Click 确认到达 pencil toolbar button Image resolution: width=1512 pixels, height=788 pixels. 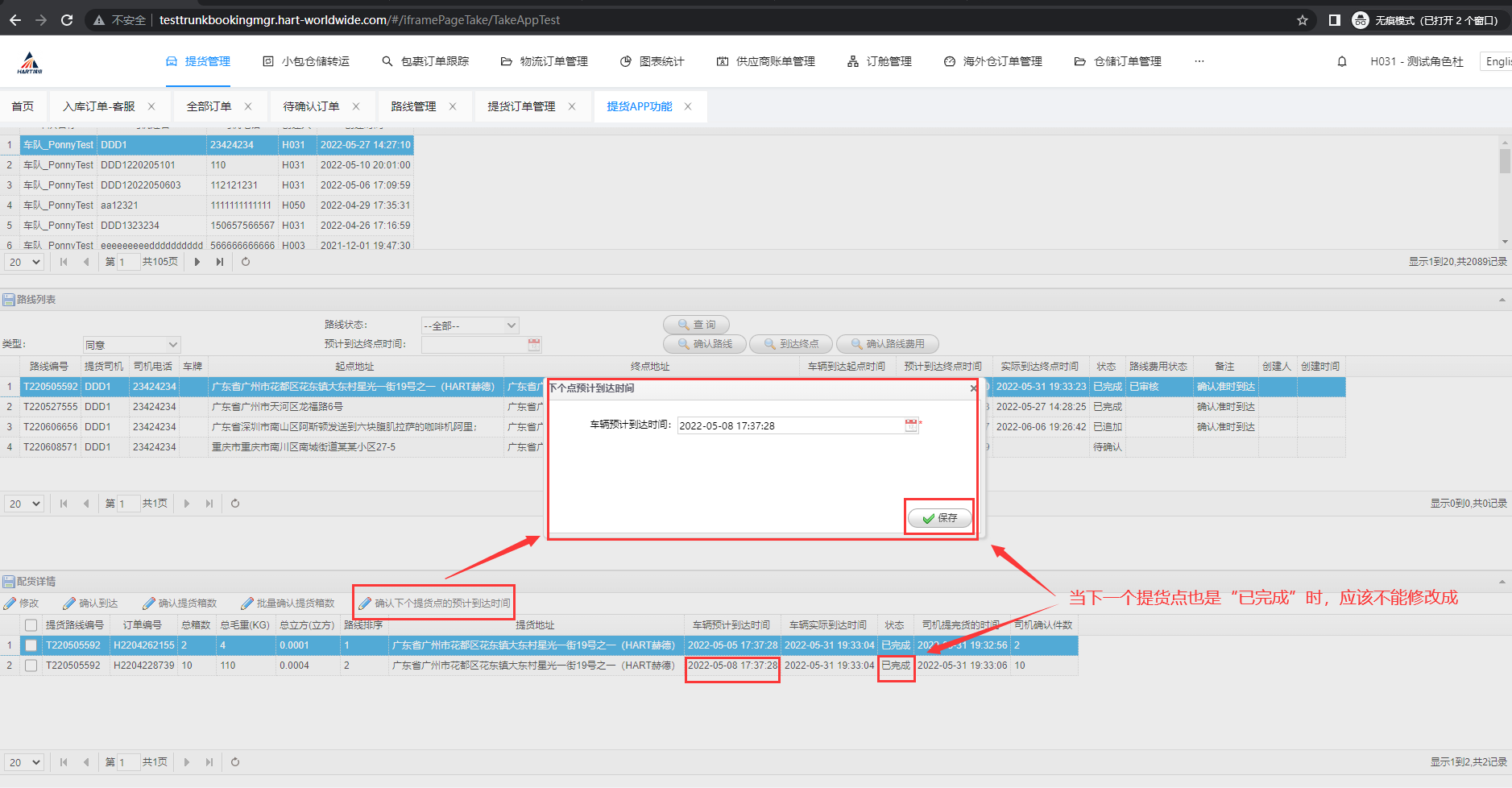pos(90,603)
